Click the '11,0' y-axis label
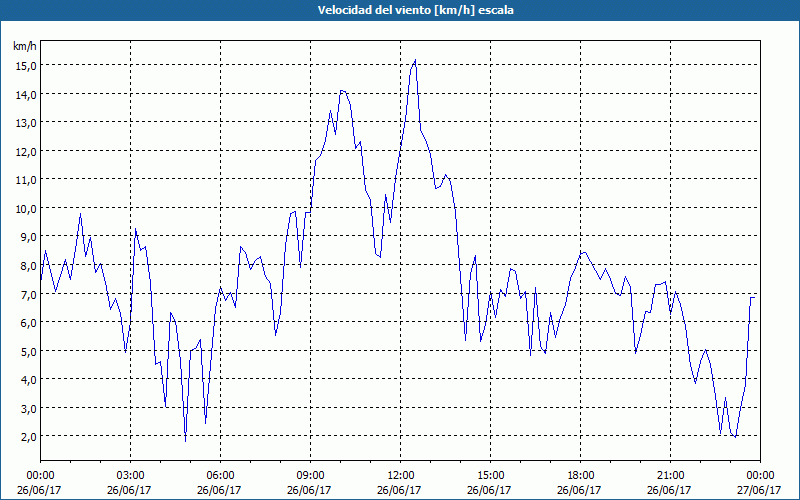Image resolution: width=800 pixels, height=500 pixels. click(x=26, y=180)
